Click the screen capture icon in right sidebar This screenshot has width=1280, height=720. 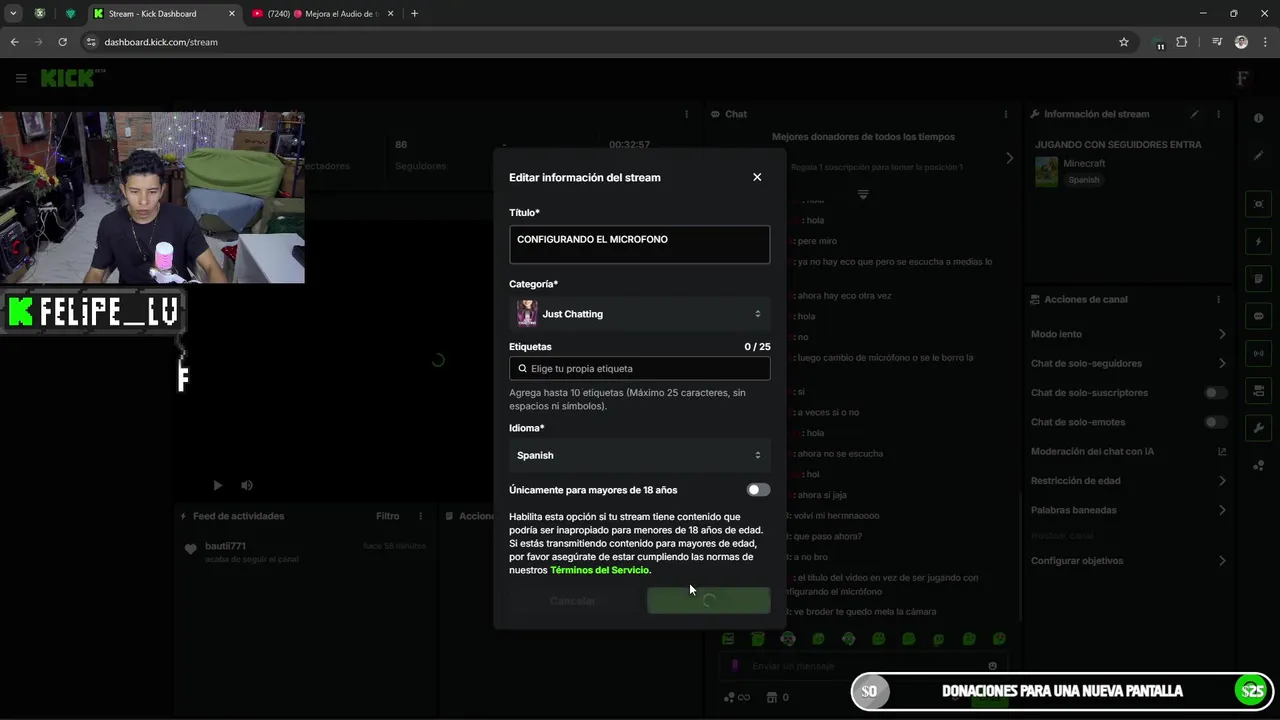pos(1259,204)
